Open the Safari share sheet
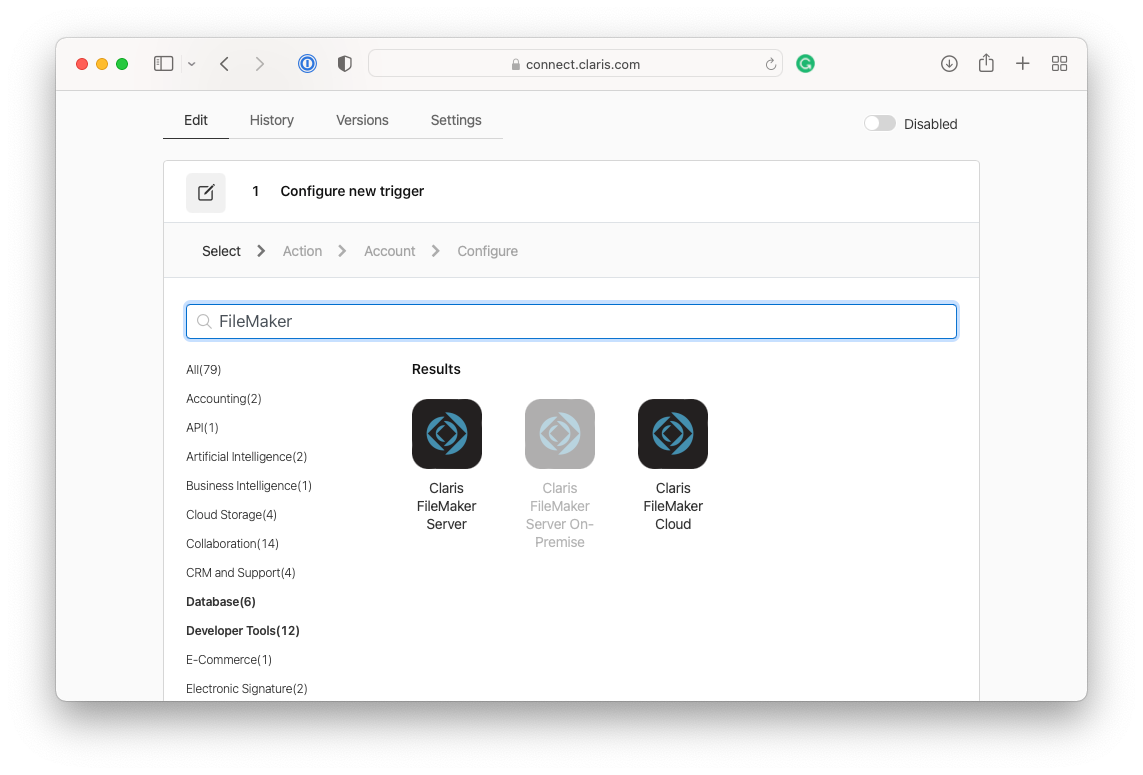Image resolution: width=1143 pixels, height=775 pixels. (985, 63)
